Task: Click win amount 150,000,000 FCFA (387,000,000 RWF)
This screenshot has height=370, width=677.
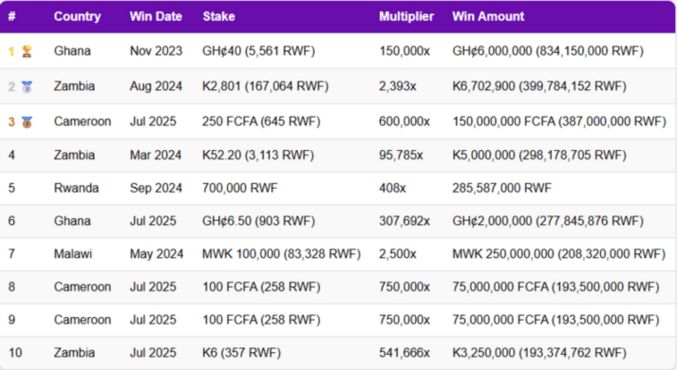Action: pyautogui.click(x=560, y=121)
